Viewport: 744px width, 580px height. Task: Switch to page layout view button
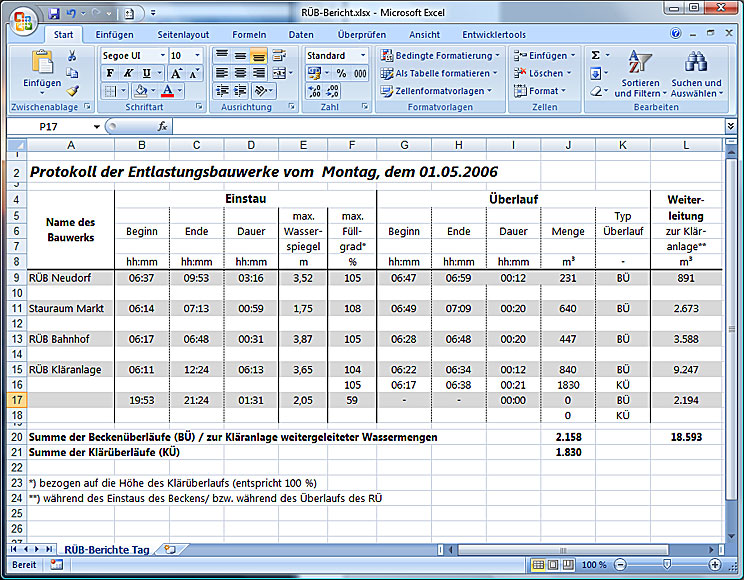point(553,565)
